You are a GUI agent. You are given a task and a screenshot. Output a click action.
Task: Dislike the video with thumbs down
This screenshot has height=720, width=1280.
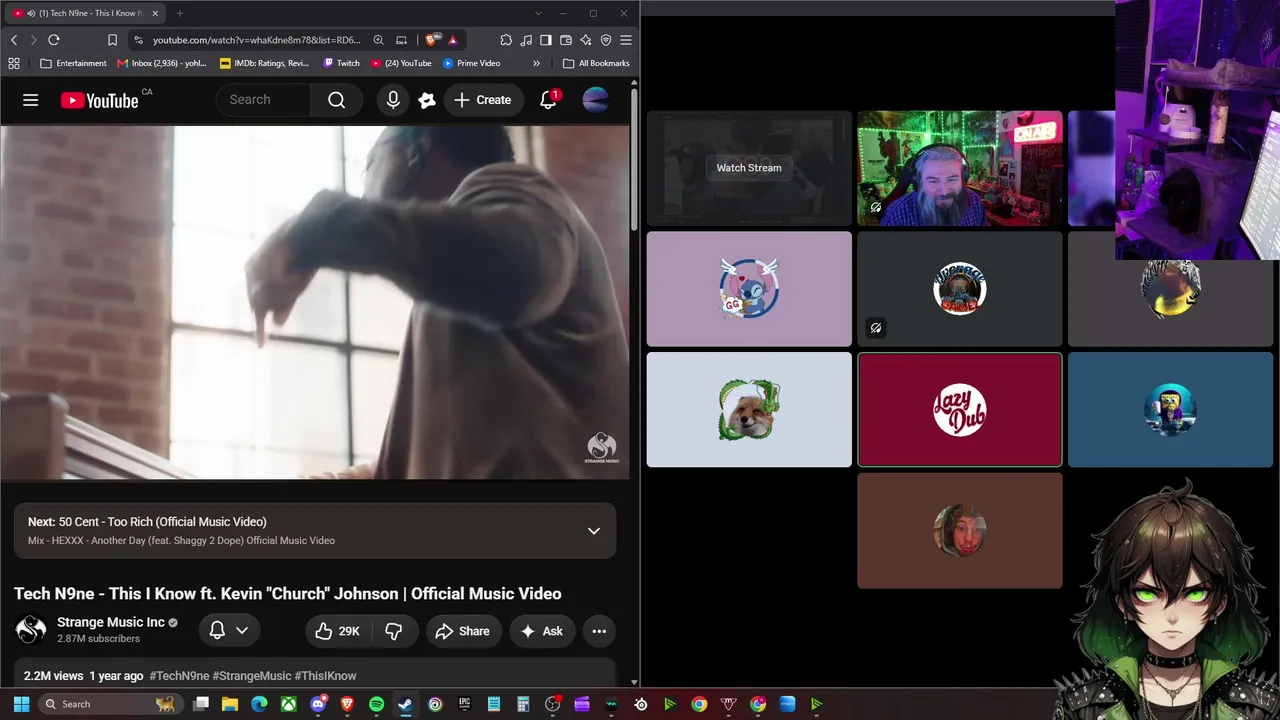coord(394,631)
